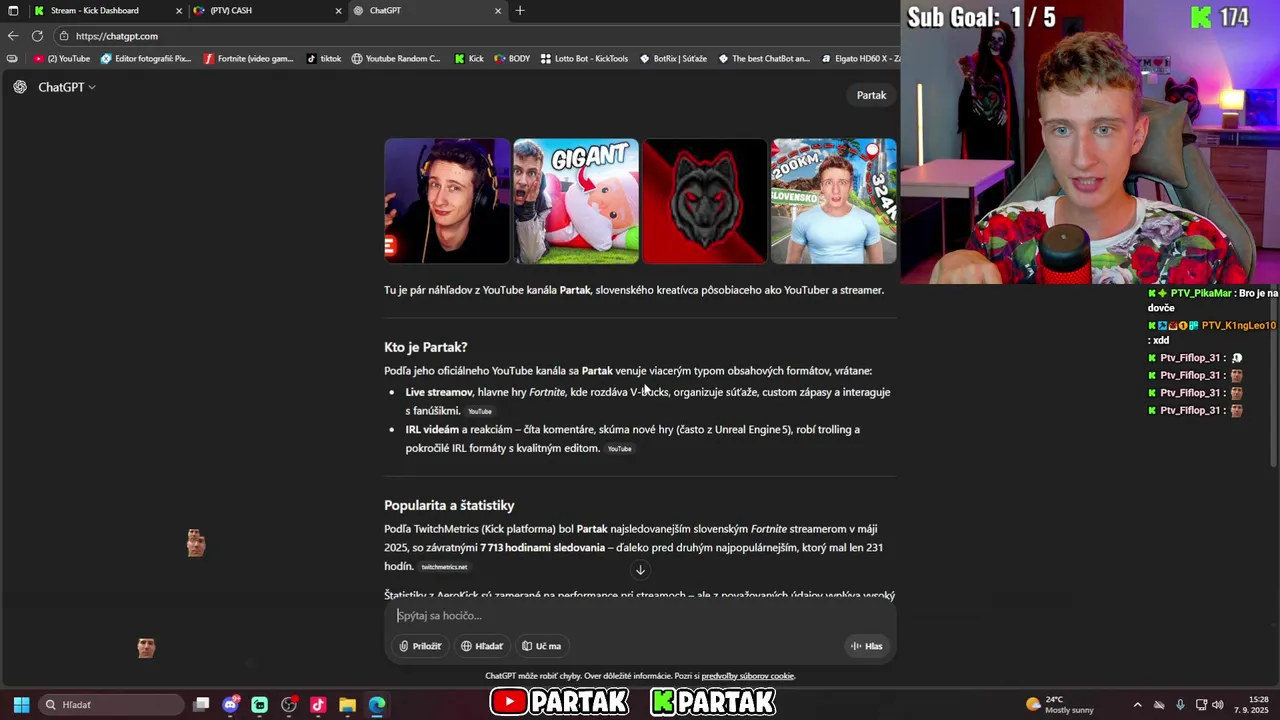The width and height of the screenshot is (1280, 720).
Task: Open predvoľby súborov cookie link
Action: tap(748, 676)
